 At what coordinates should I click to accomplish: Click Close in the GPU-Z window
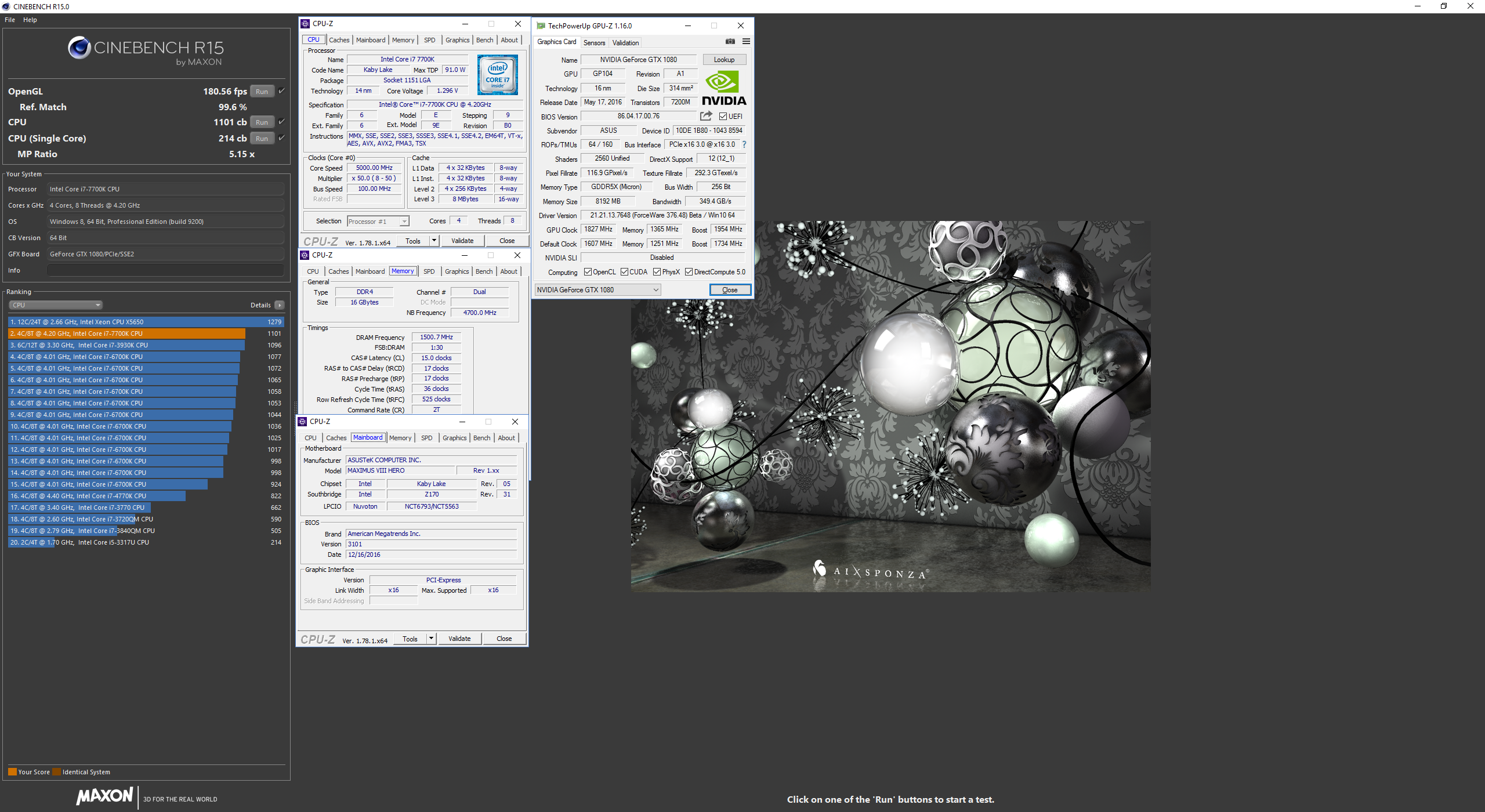click(x=730, y=290)
